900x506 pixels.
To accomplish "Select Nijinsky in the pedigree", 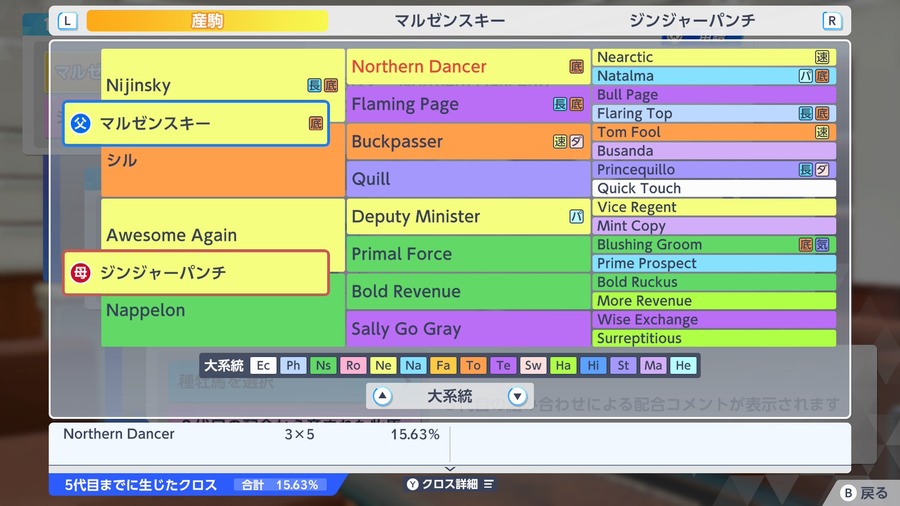I will point(223,76).
